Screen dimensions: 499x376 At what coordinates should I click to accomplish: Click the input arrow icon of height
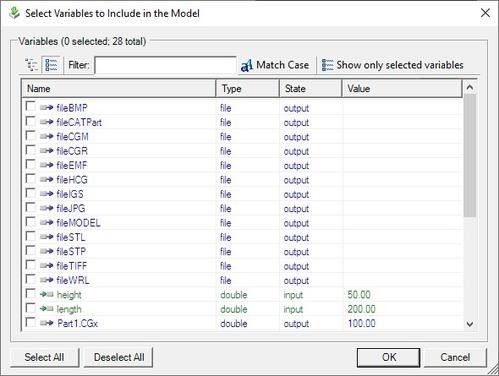(x=46, y=294)
